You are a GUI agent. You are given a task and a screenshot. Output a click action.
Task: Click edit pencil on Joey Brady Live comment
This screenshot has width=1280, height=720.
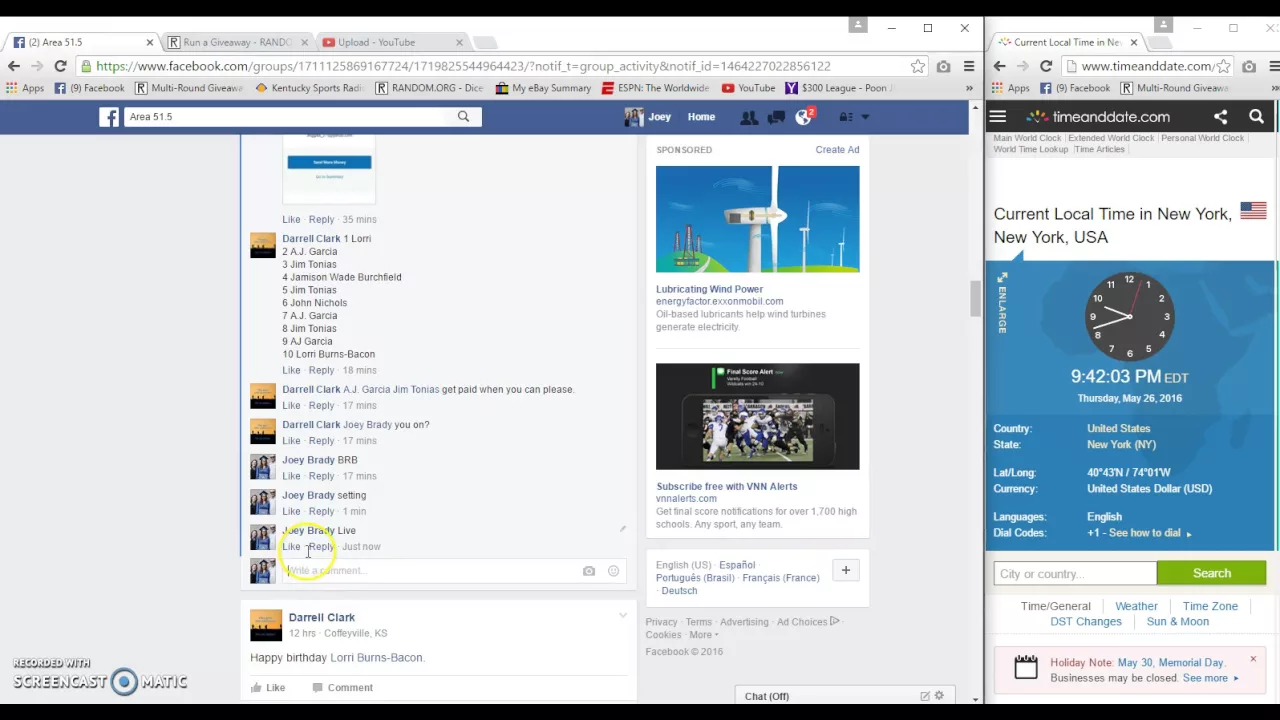[622, 529]
